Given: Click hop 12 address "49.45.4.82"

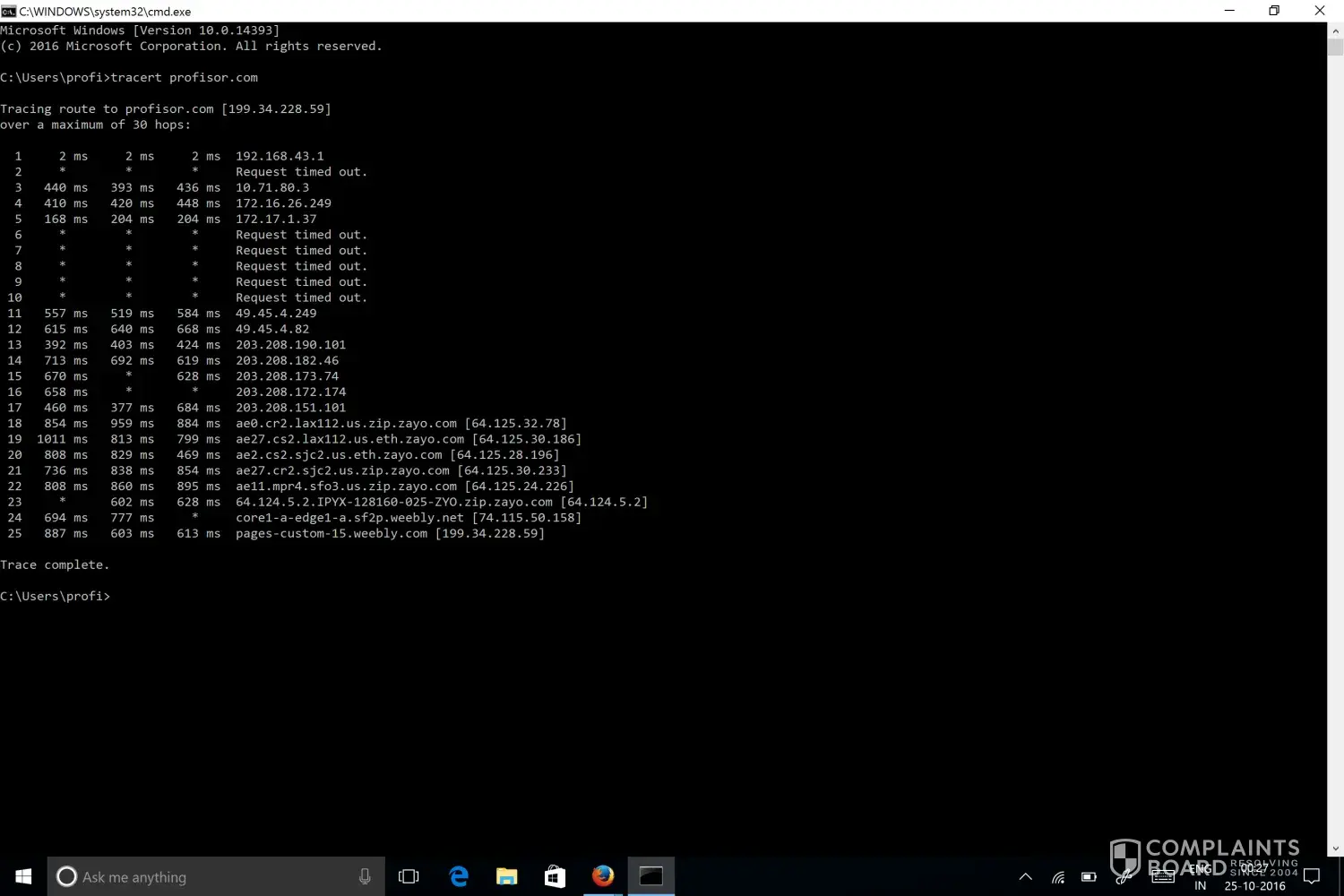Looking at the screenshot, I should click(272, 329).
